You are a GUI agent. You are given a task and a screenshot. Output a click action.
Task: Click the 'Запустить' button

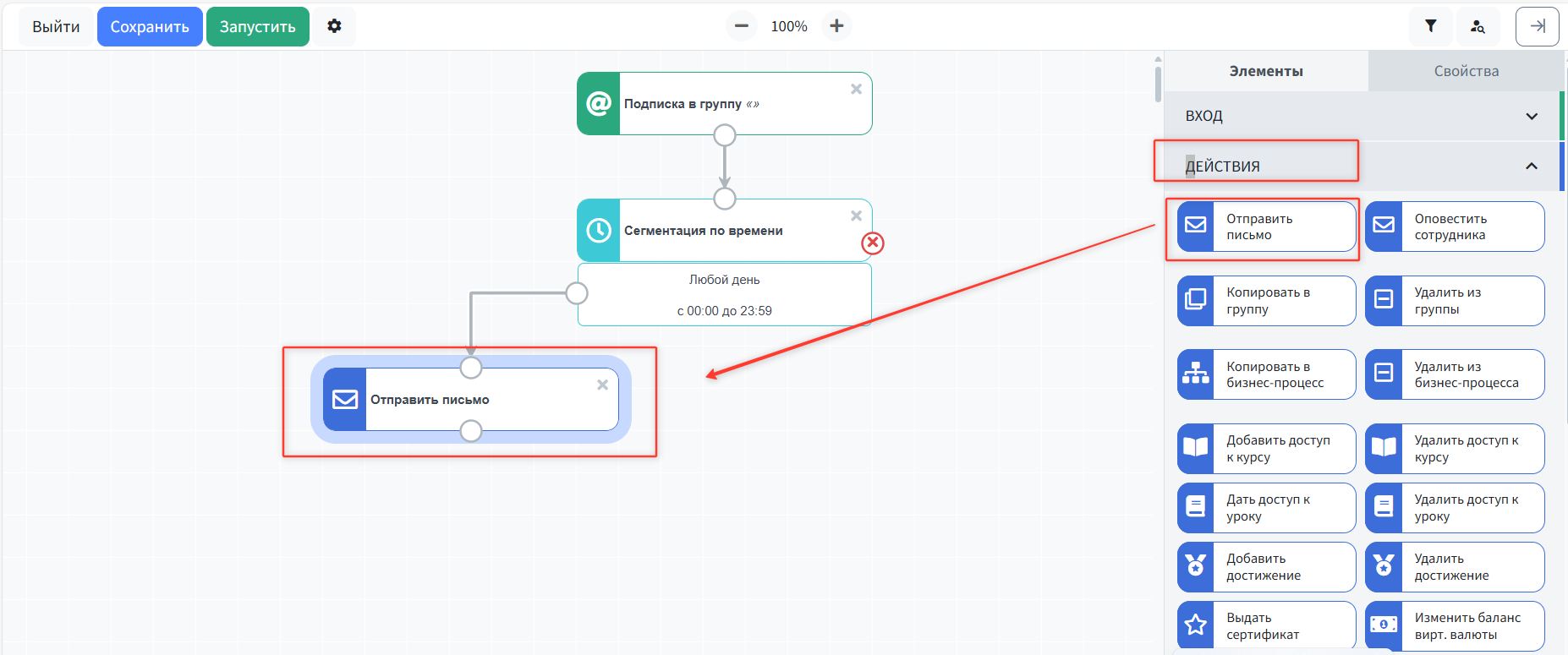(x=257, y=26)
